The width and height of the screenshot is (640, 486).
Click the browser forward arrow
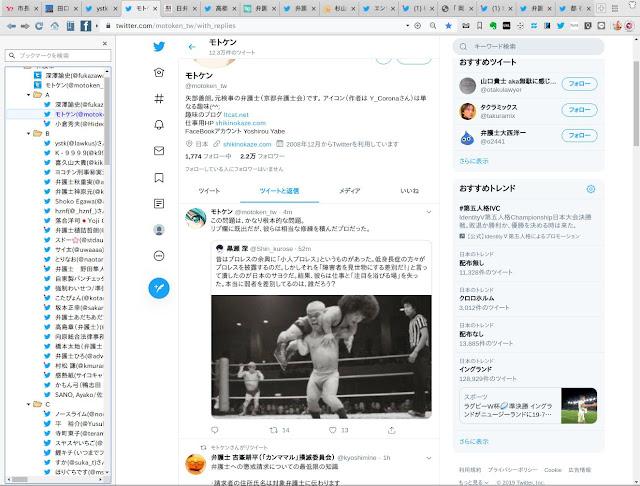click(25, 26)
